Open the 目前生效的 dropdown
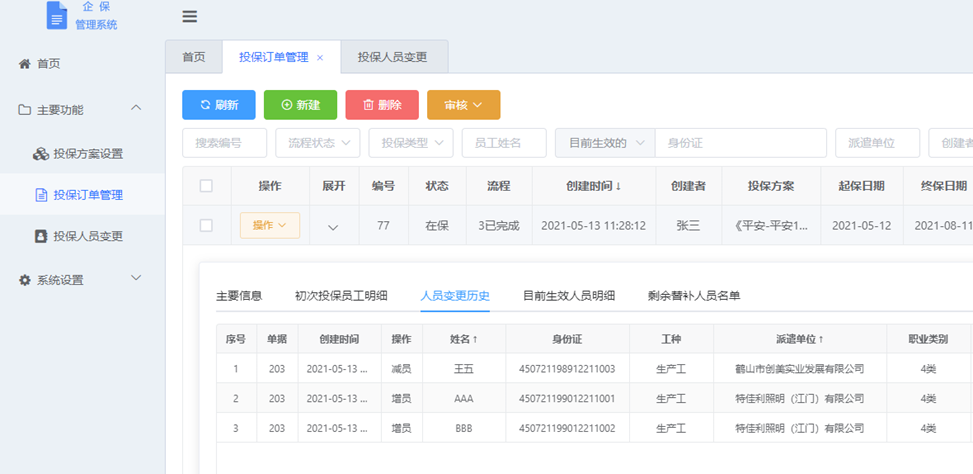 [x=605, y=143]
